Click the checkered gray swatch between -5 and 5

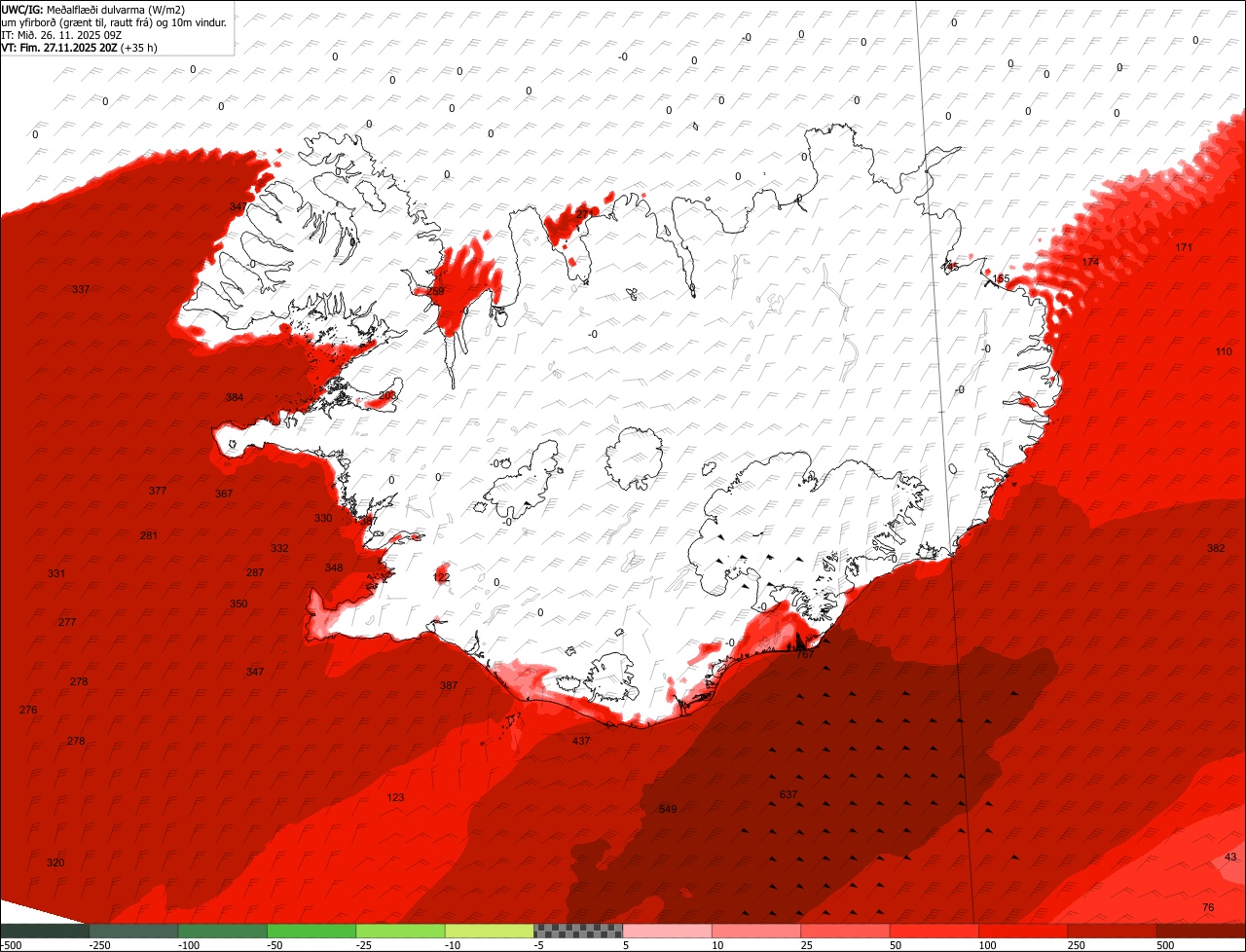click(x=578, y=931)
